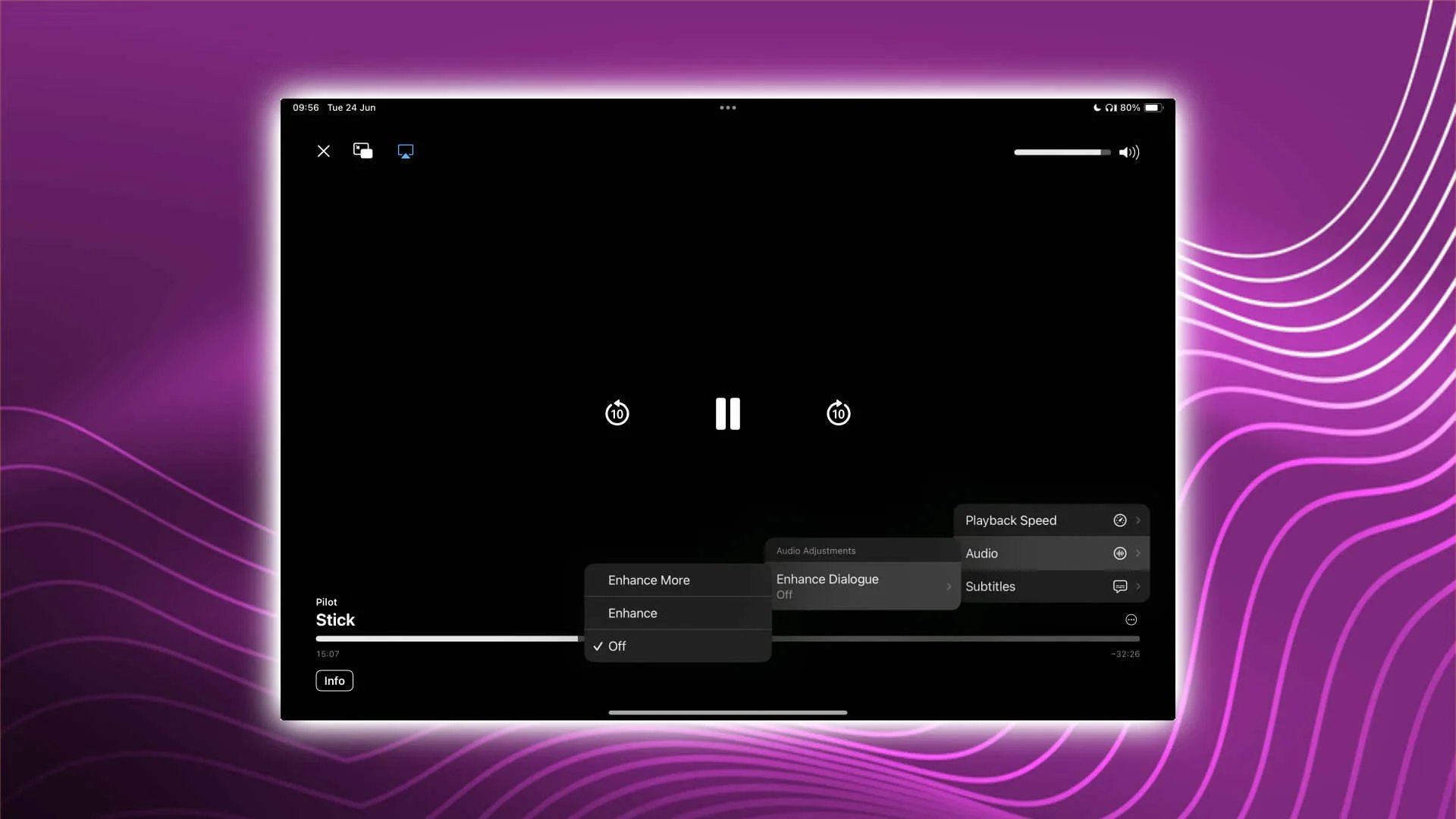
Task: Click the speaker icon to mute
Action: click(1128, 152)
